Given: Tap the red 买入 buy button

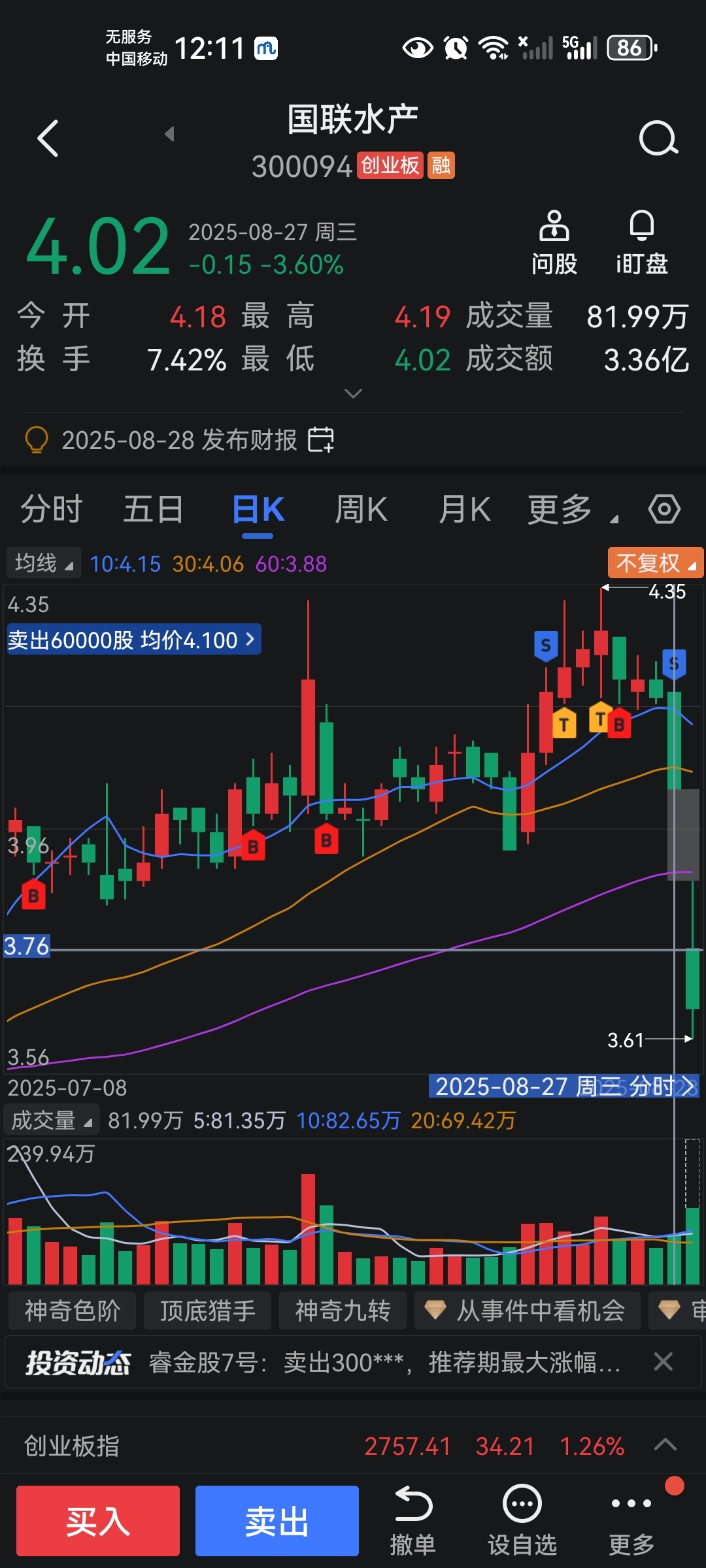Looking at the screenshot, I should point(98,1521).
